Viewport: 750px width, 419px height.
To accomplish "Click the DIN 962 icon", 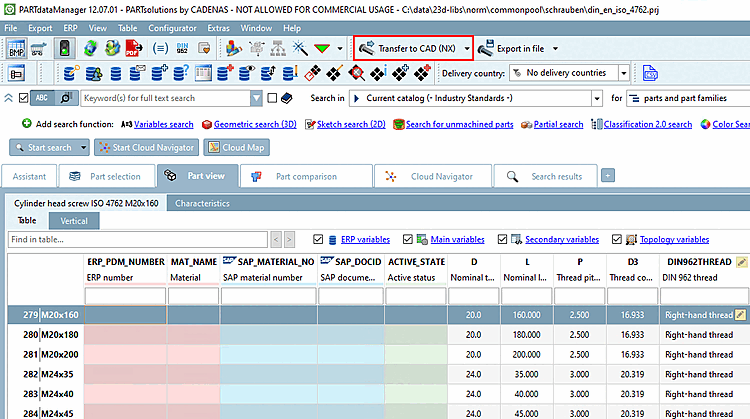I will tap(182, 48).
